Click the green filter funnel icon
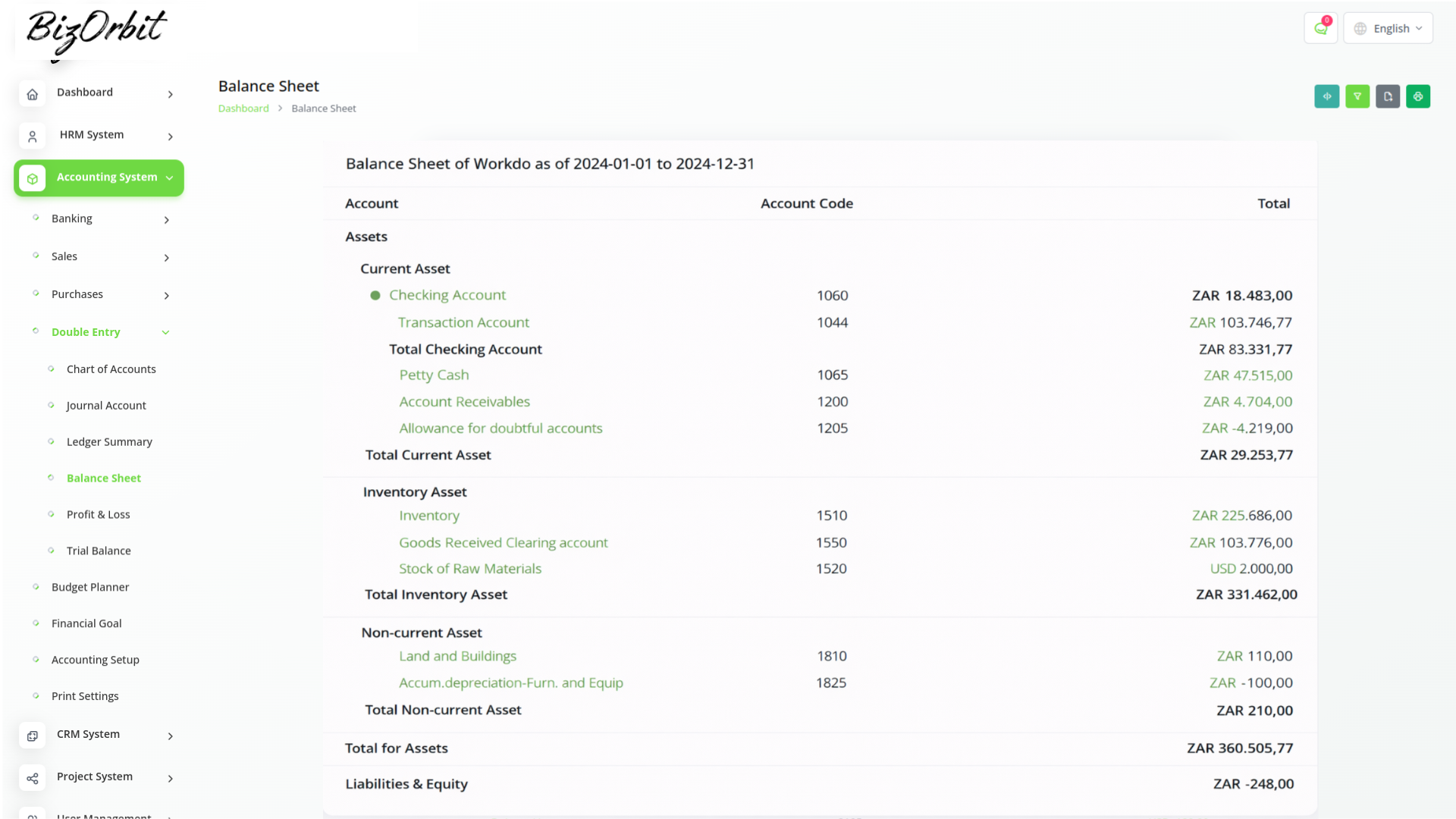Screen dimensions: 1456x819 (1357, 96)
